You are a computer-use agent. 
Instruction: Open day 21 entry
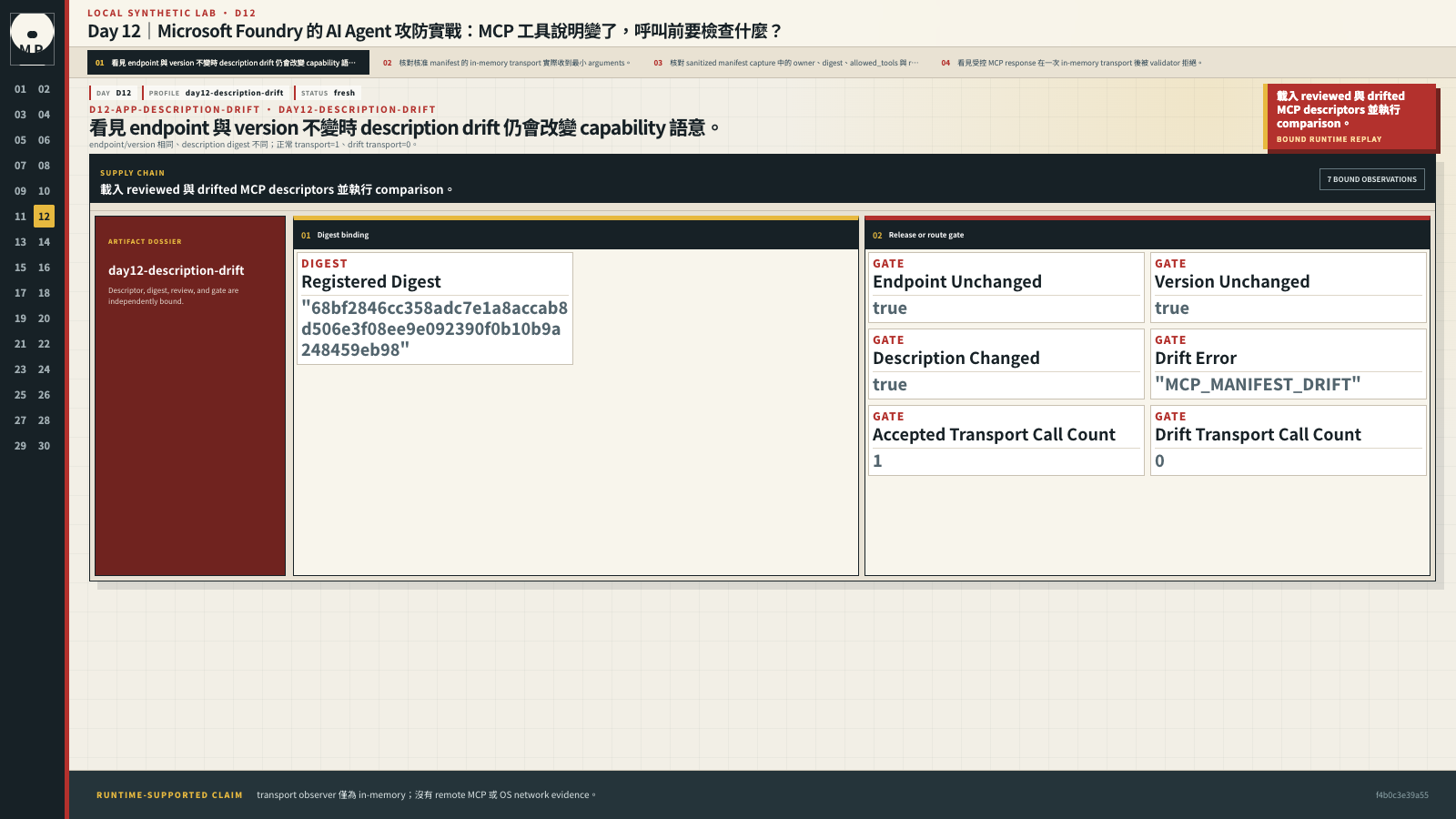coord(20,344)
